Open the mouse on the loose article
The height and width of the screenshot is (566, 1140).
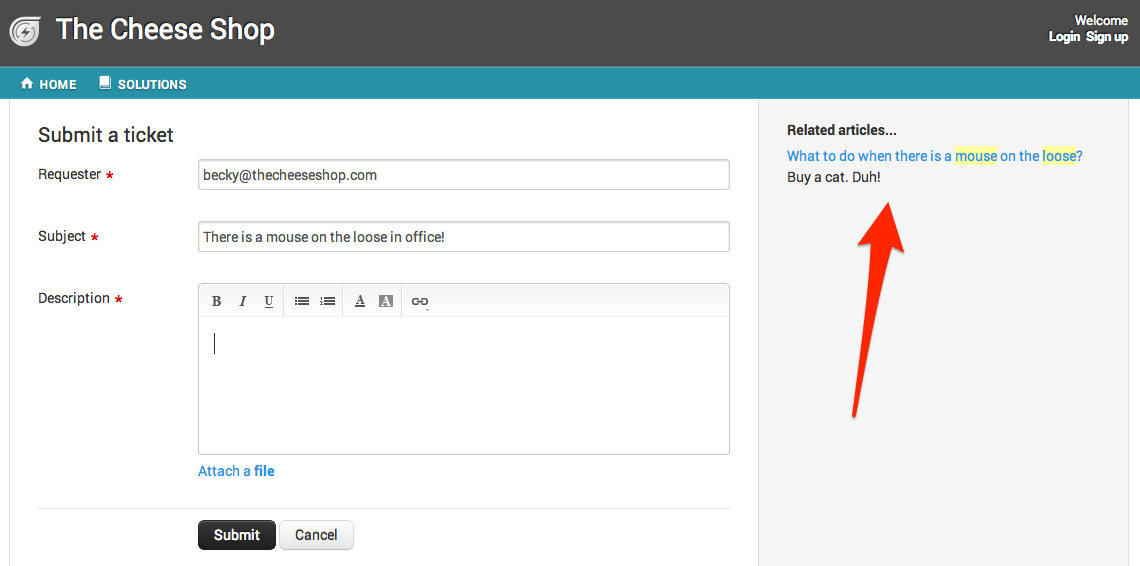[x=935, y=156]
